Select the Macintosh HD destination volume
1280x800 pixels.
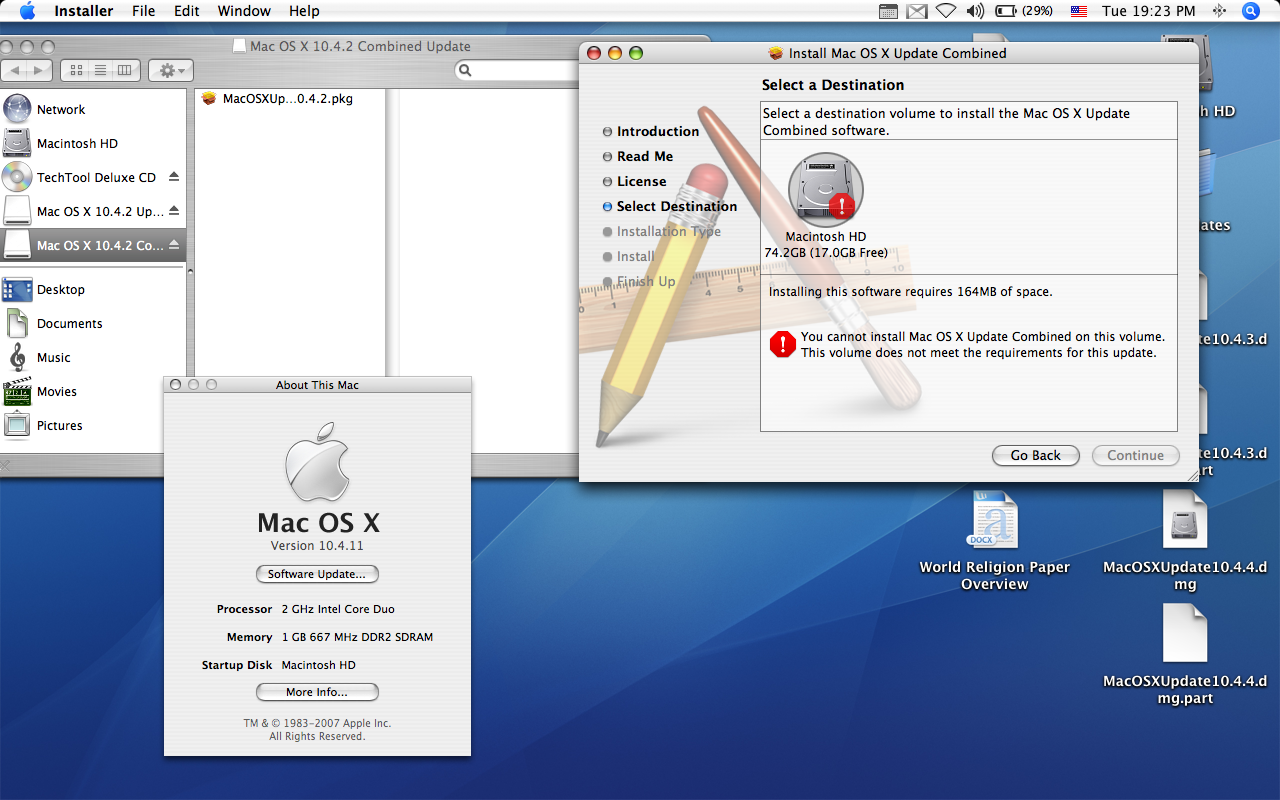[826, 205]
